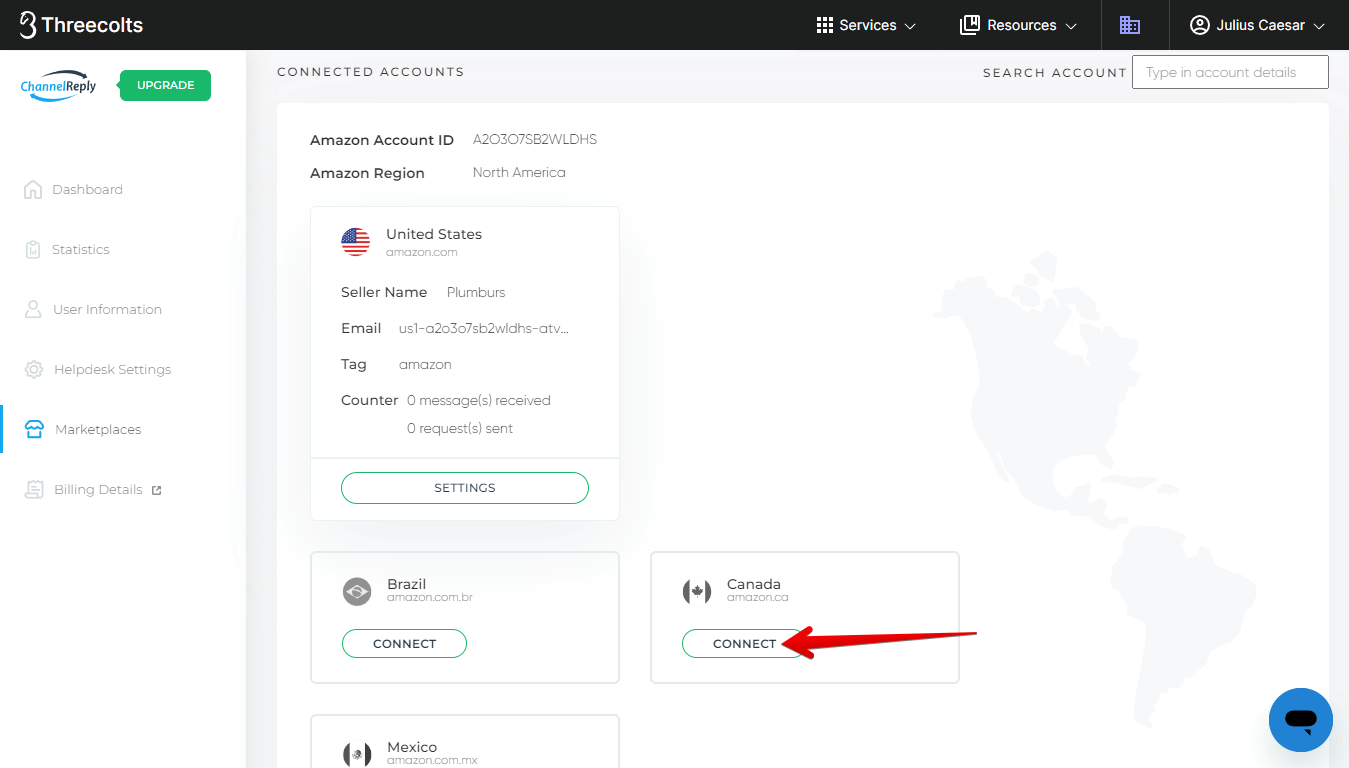Open the Julius Caesar account menu
This screenshot has width=1349, height=768.
pyautogui.click(x=1257, y=25)
